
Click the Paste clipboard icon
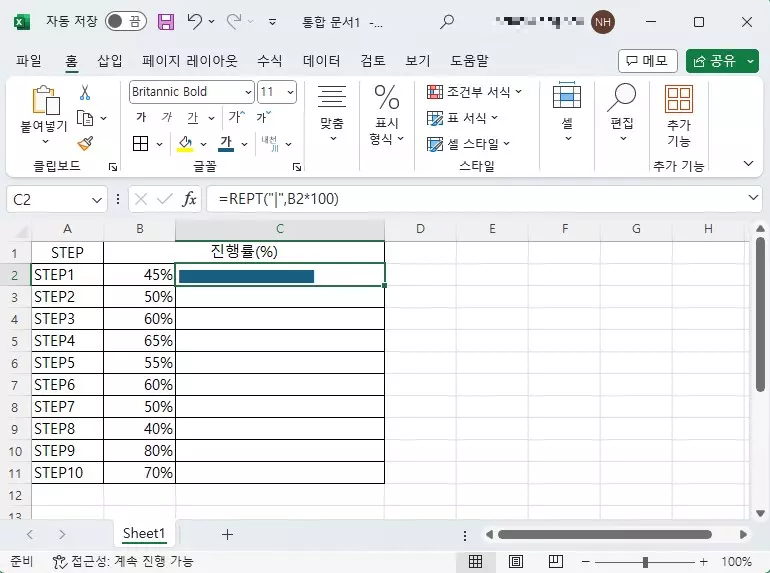[x=45, y=100]
